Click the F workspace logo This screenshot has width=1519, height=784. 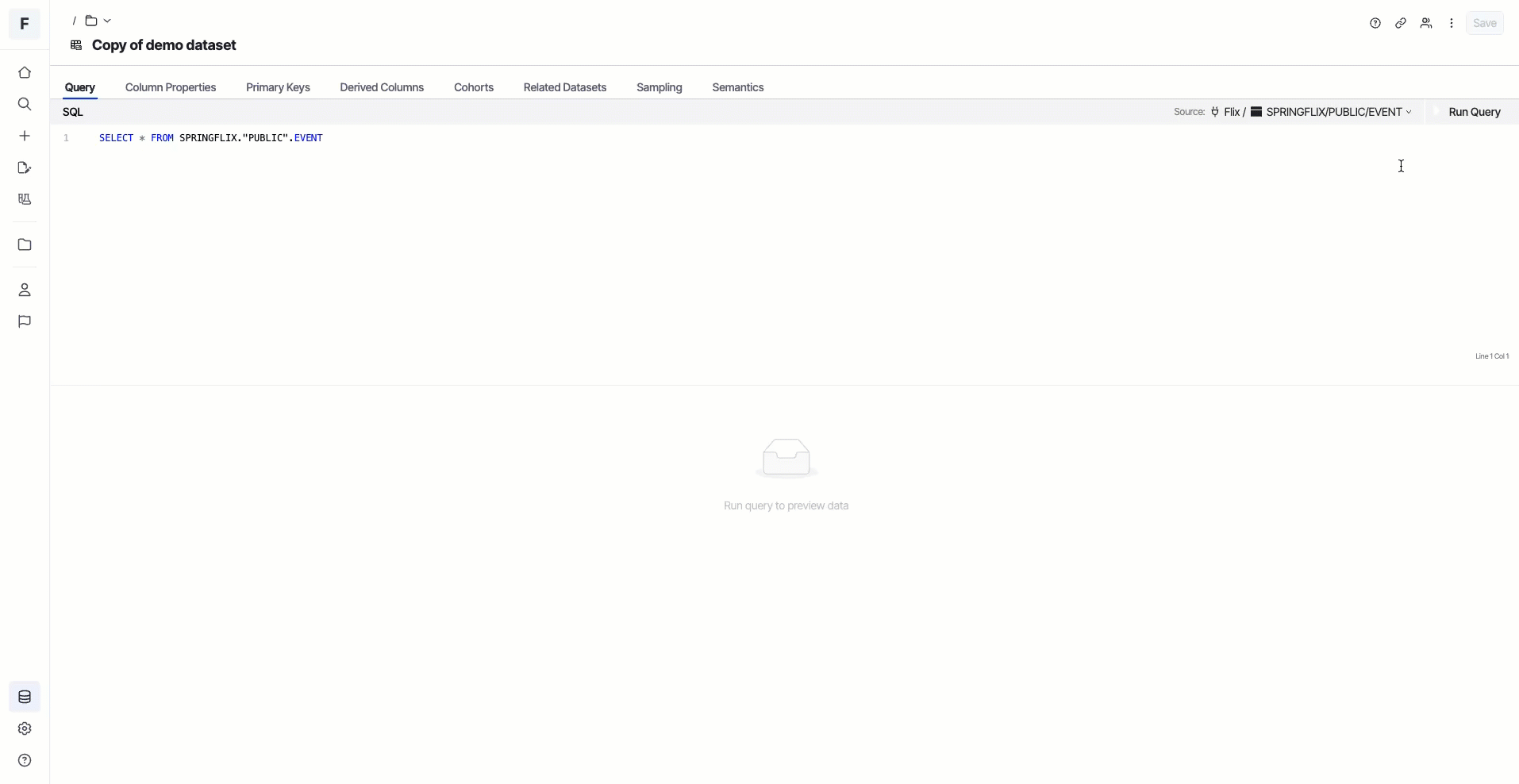point(25,23)
